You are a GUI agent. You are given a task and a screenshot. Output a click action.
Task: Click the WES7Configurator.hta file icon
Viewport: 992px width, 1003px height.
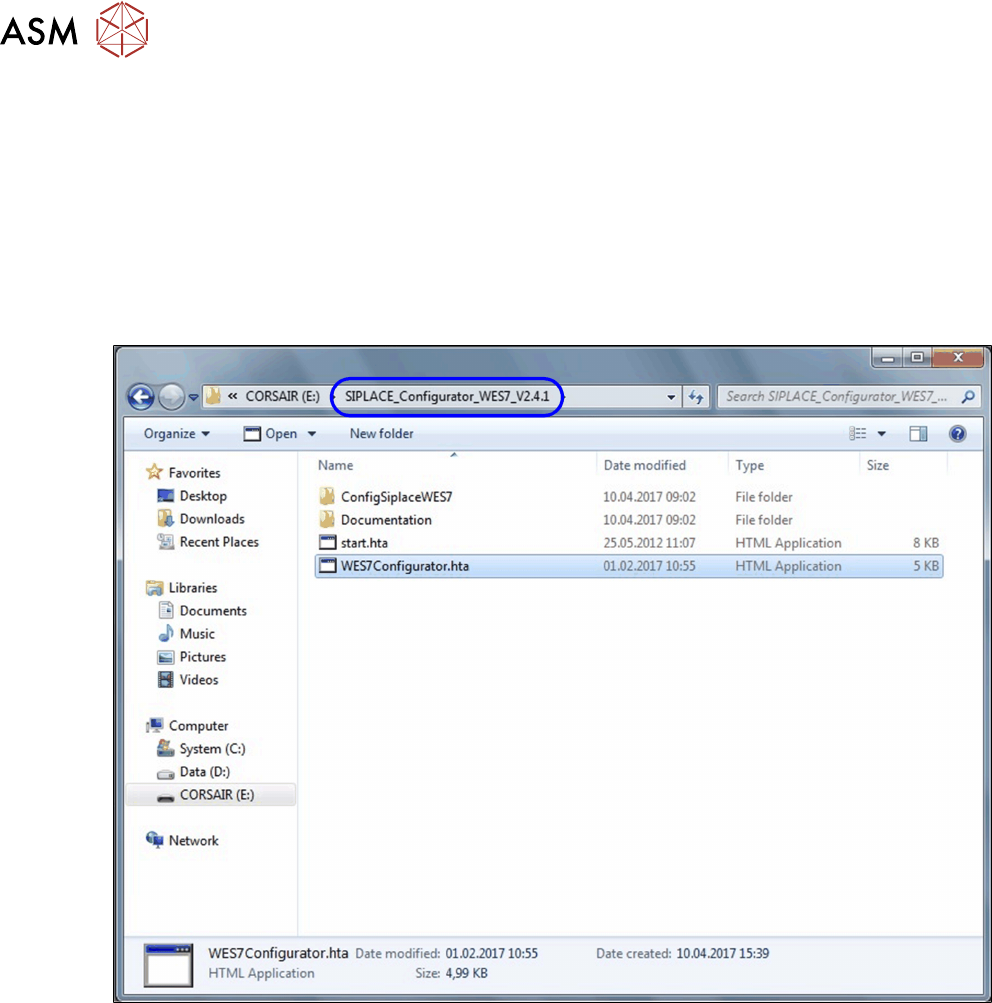tap(327, 565)
